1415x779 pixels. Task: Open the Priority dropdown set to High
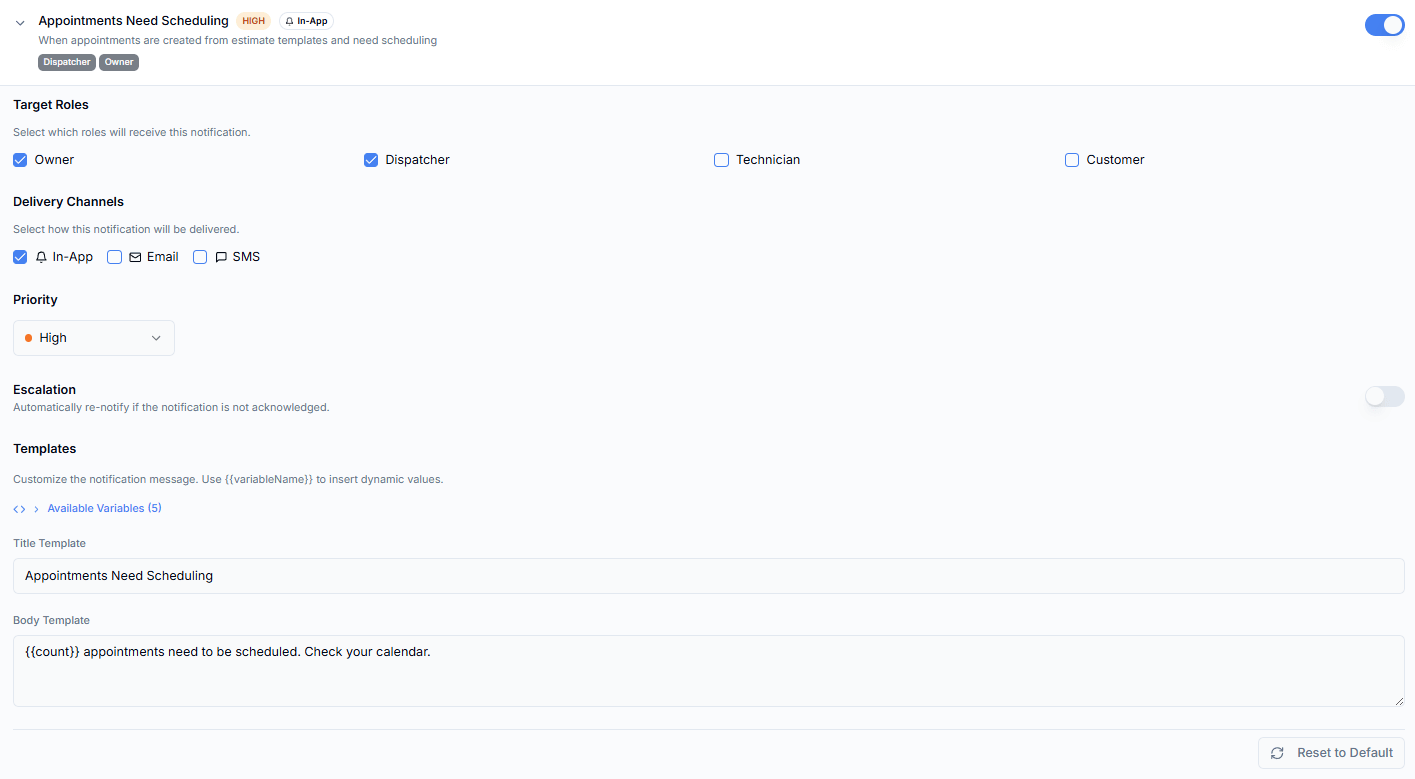[94, 338]
